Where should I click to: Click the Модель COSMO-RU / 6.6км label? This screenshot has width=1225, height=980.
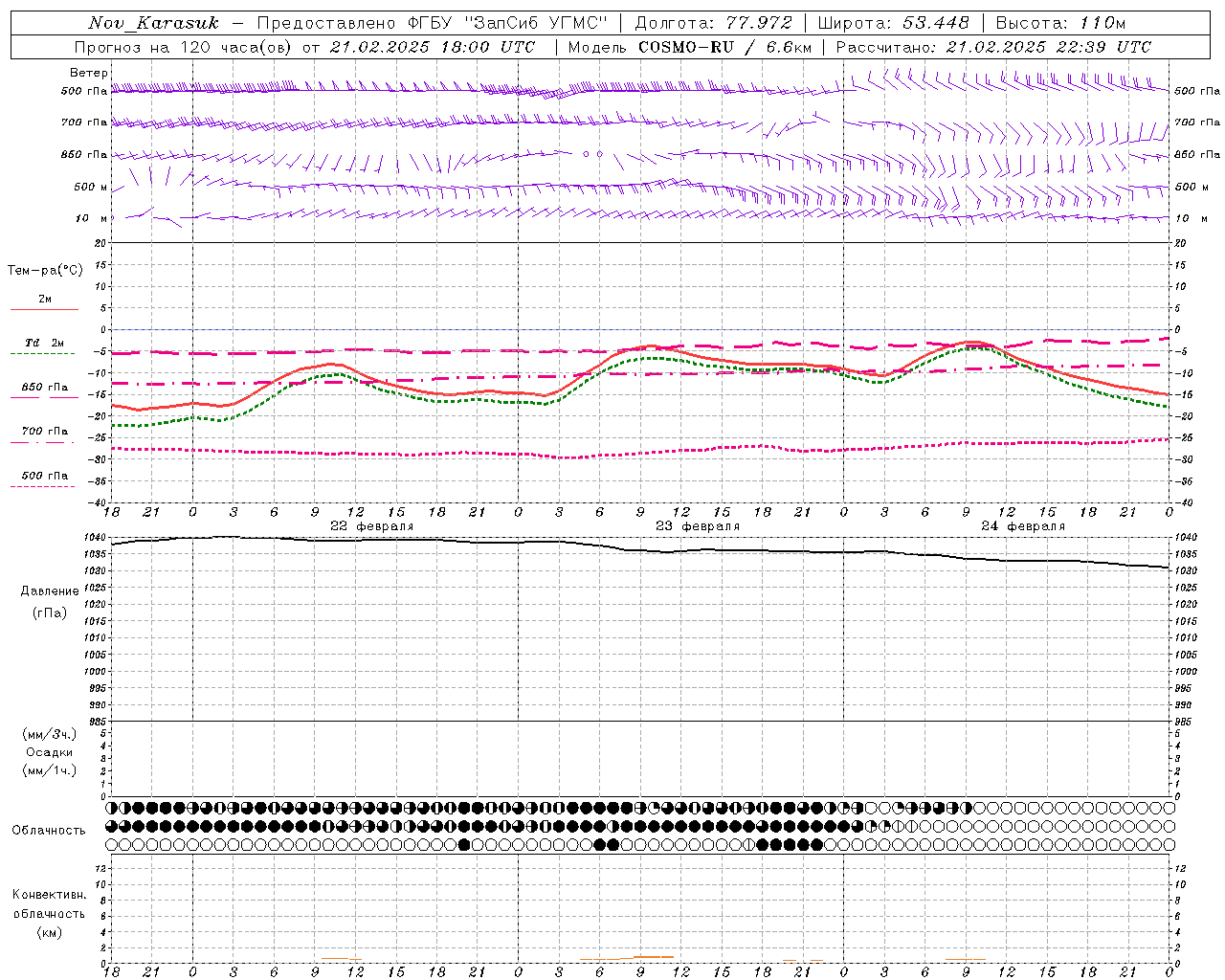click(689, 47)
